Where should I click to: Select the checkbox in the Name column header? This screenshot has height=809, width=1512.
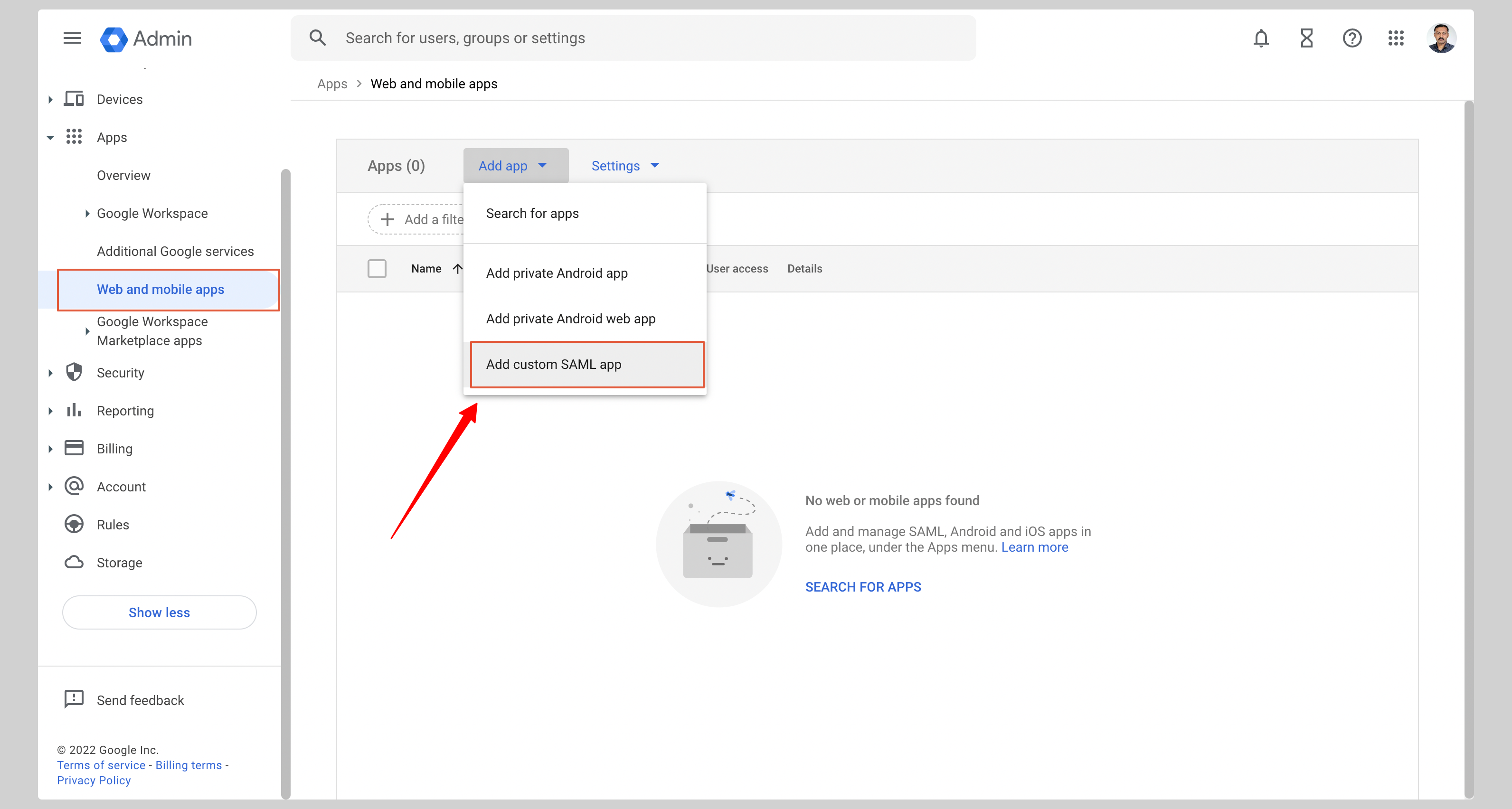click(378, 268)
